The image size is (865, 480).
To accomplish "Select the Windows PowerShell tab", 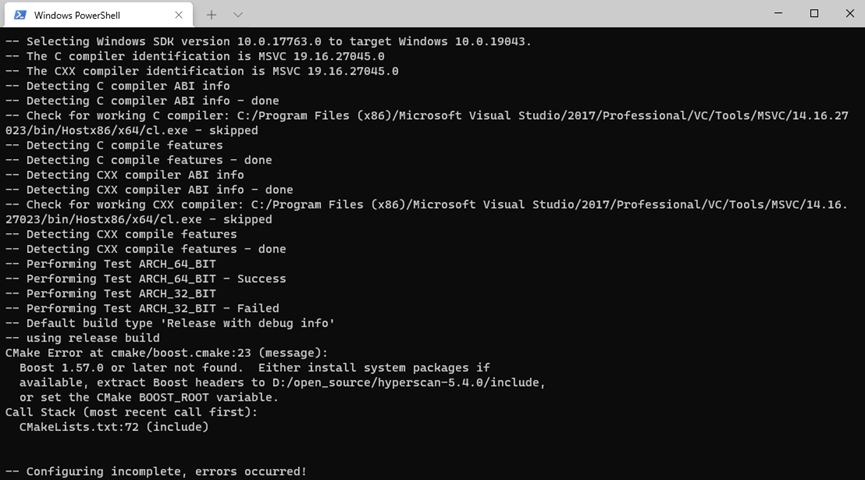I will click(88, 15).
